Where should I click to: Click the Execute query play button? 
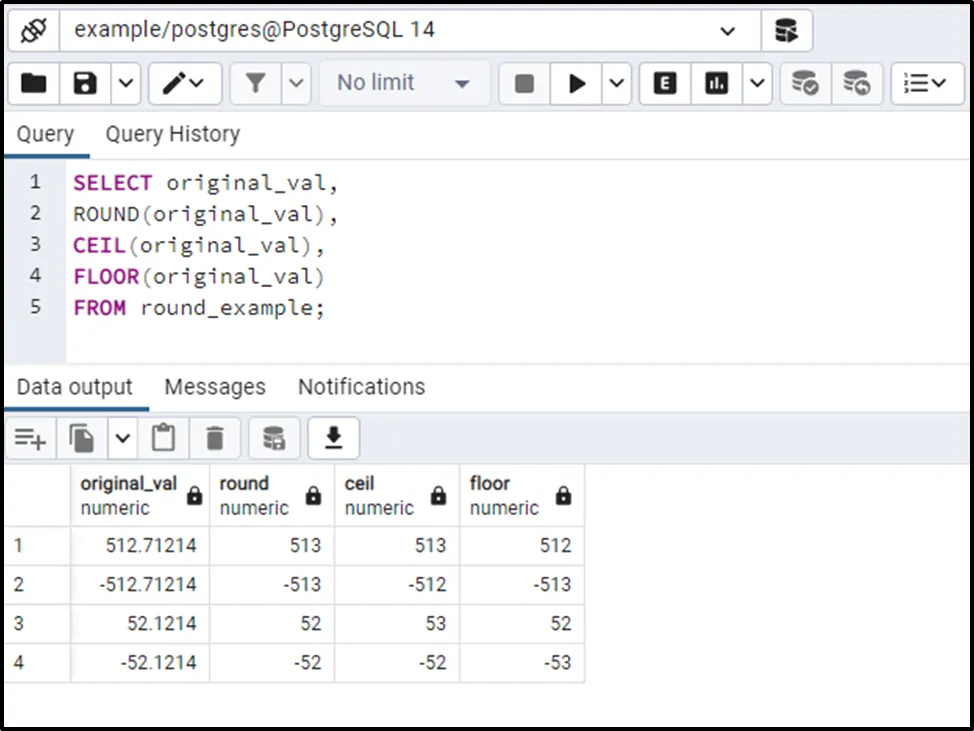pos(577,83)
